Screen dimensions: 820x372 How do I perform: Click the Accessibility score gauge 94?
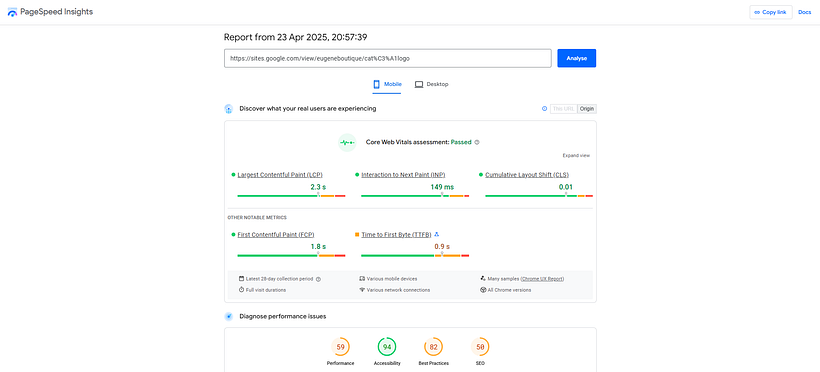coord(387,346)
